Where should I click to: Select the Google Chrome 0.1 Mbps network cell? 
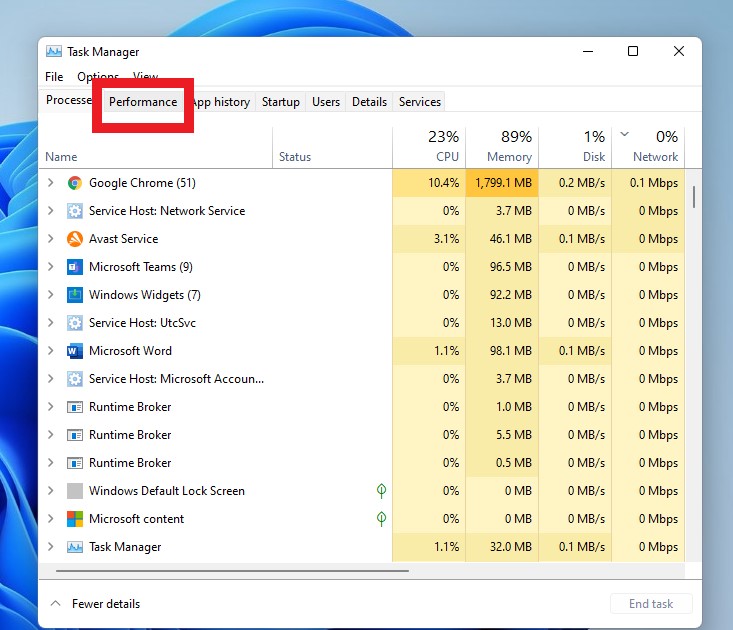[x=648, y=183]
